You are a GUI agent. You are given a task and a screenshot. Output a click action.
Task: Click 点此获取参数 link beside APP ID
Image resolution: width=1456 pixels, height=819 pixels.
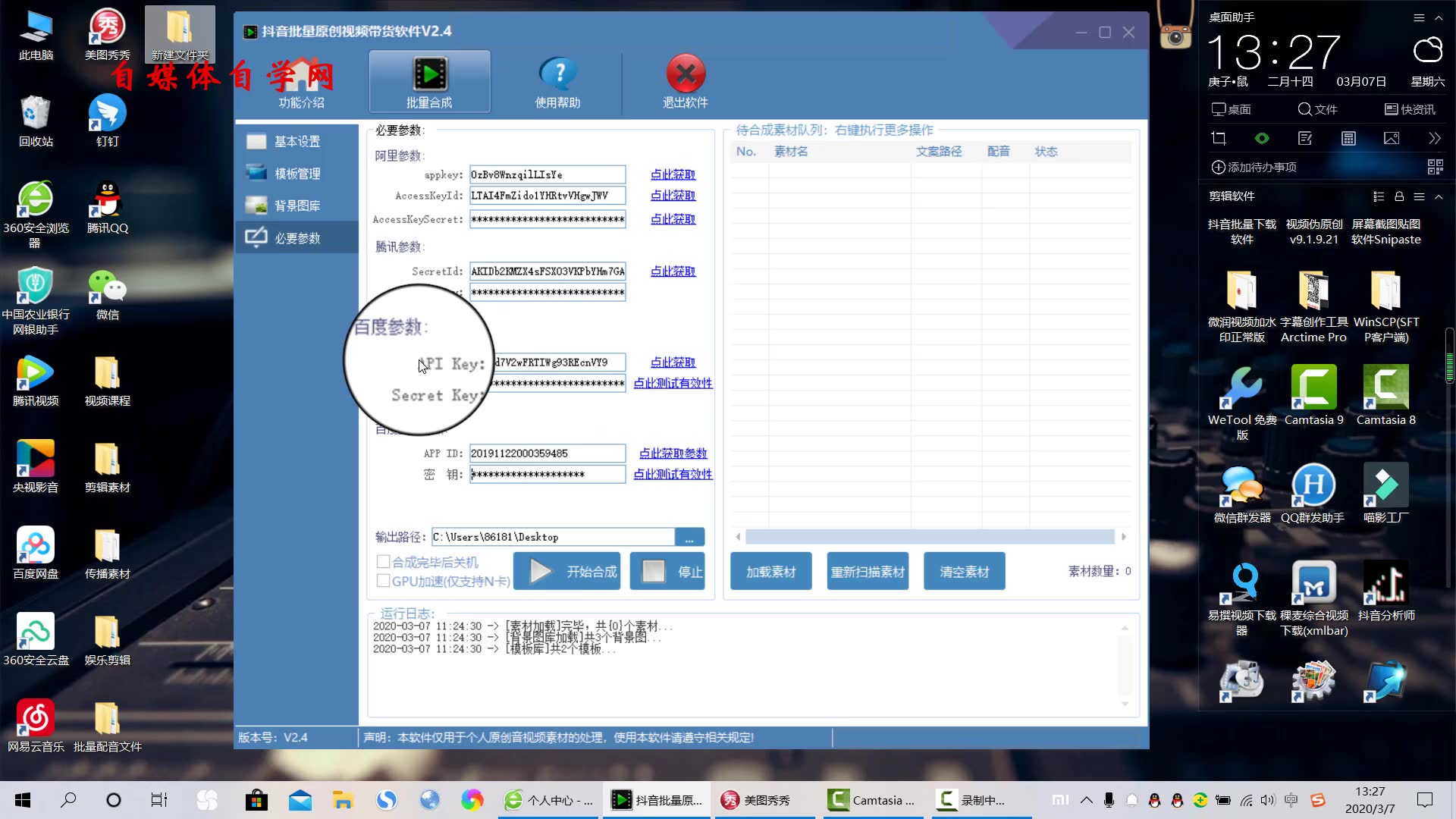tap(673, 453)
